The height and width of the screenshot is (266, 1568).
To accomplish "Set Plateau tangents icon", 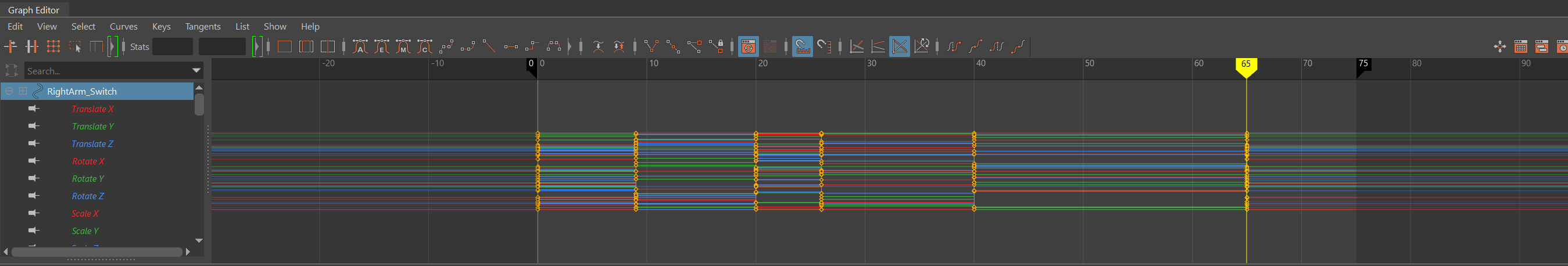I will point(532,46).
